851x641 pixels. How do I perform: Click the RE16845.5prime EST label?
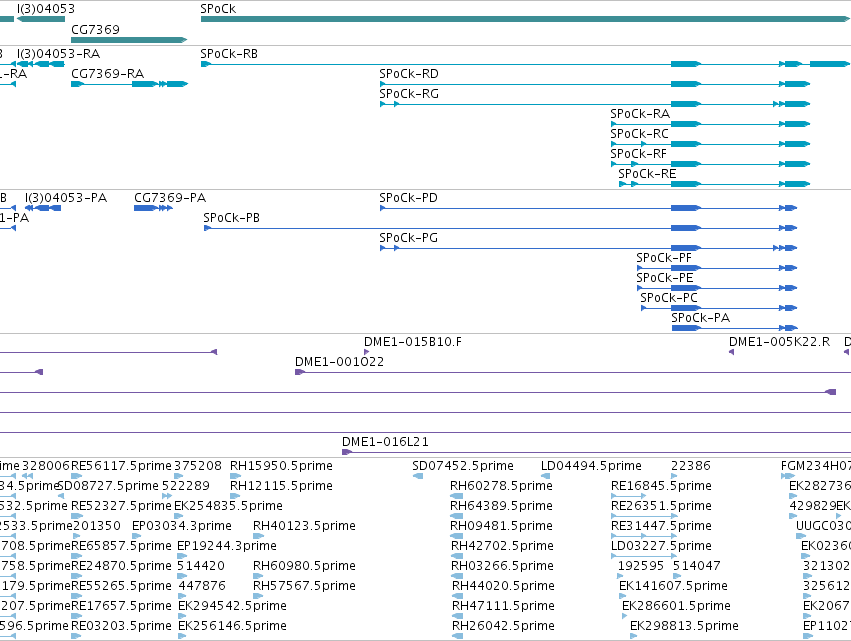[x=661, y=486]
